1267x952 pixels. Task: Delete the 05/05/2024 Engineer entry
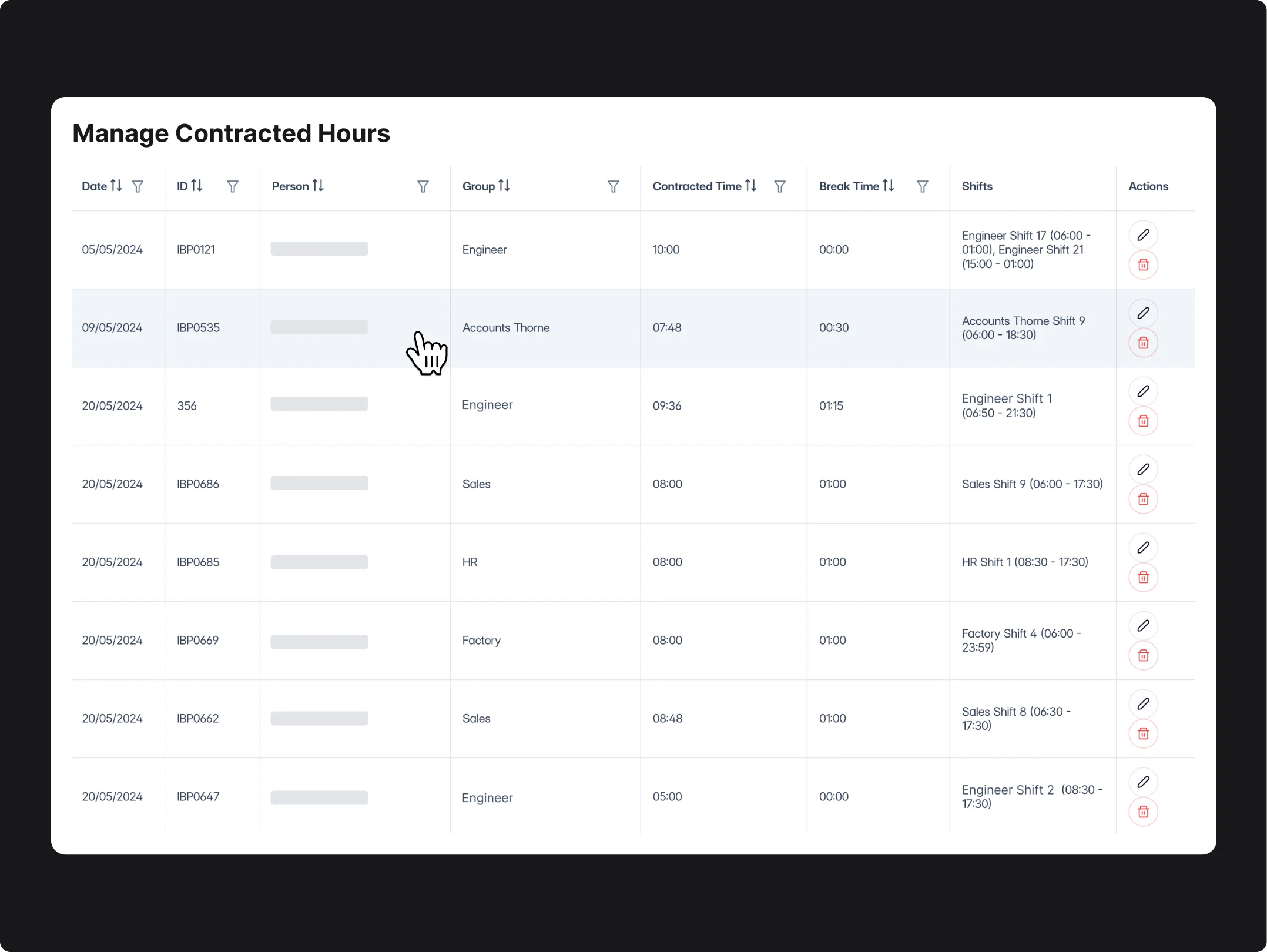pyautogui.click(x=1144, y=264)
